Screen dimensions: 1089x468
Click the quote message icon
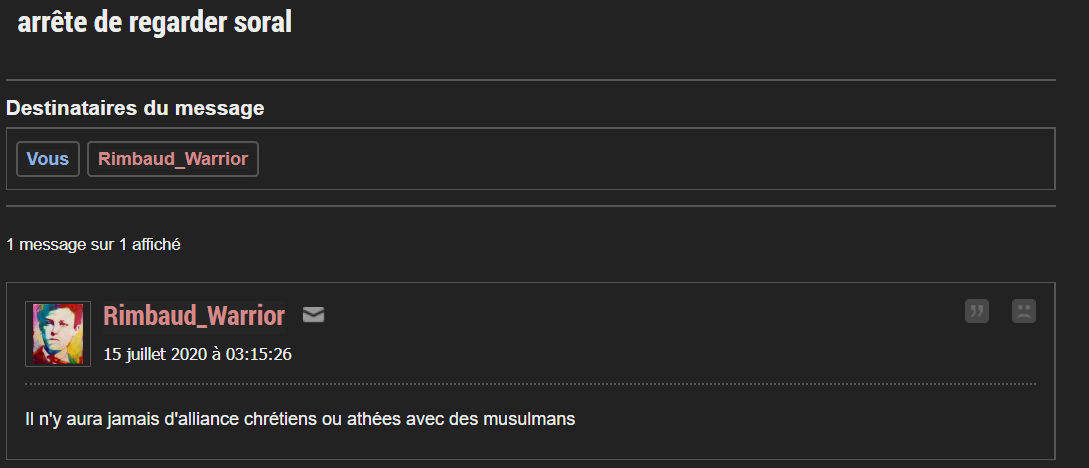976,311
